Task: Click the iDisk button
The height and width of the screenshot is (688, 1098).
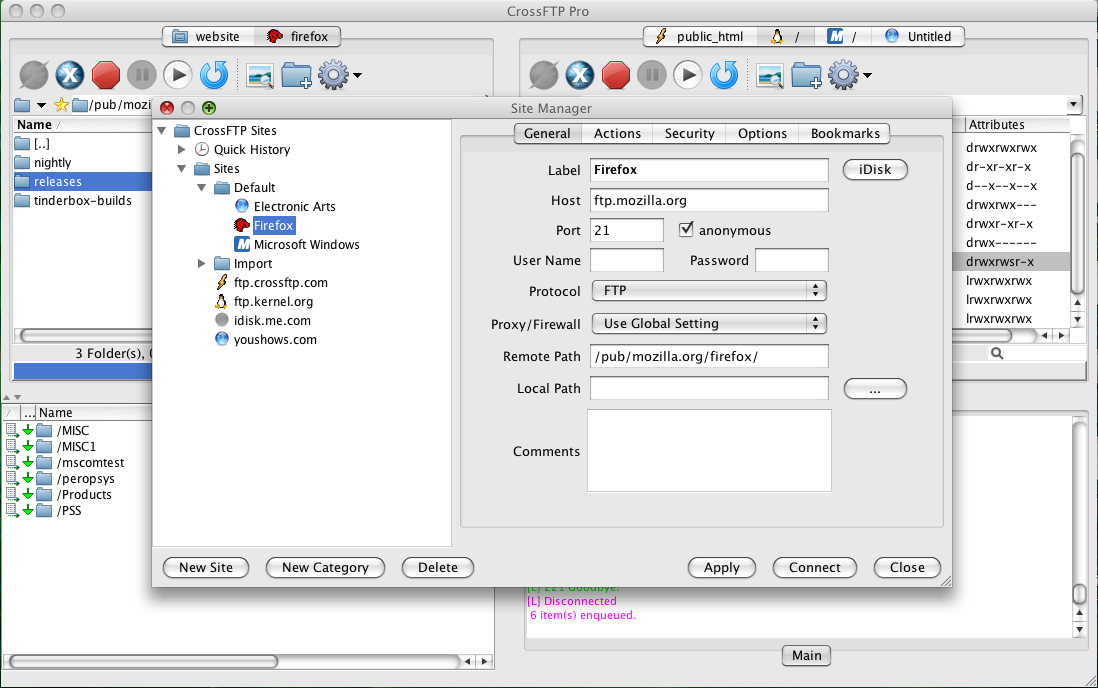Action: click(x=875, y=170)
